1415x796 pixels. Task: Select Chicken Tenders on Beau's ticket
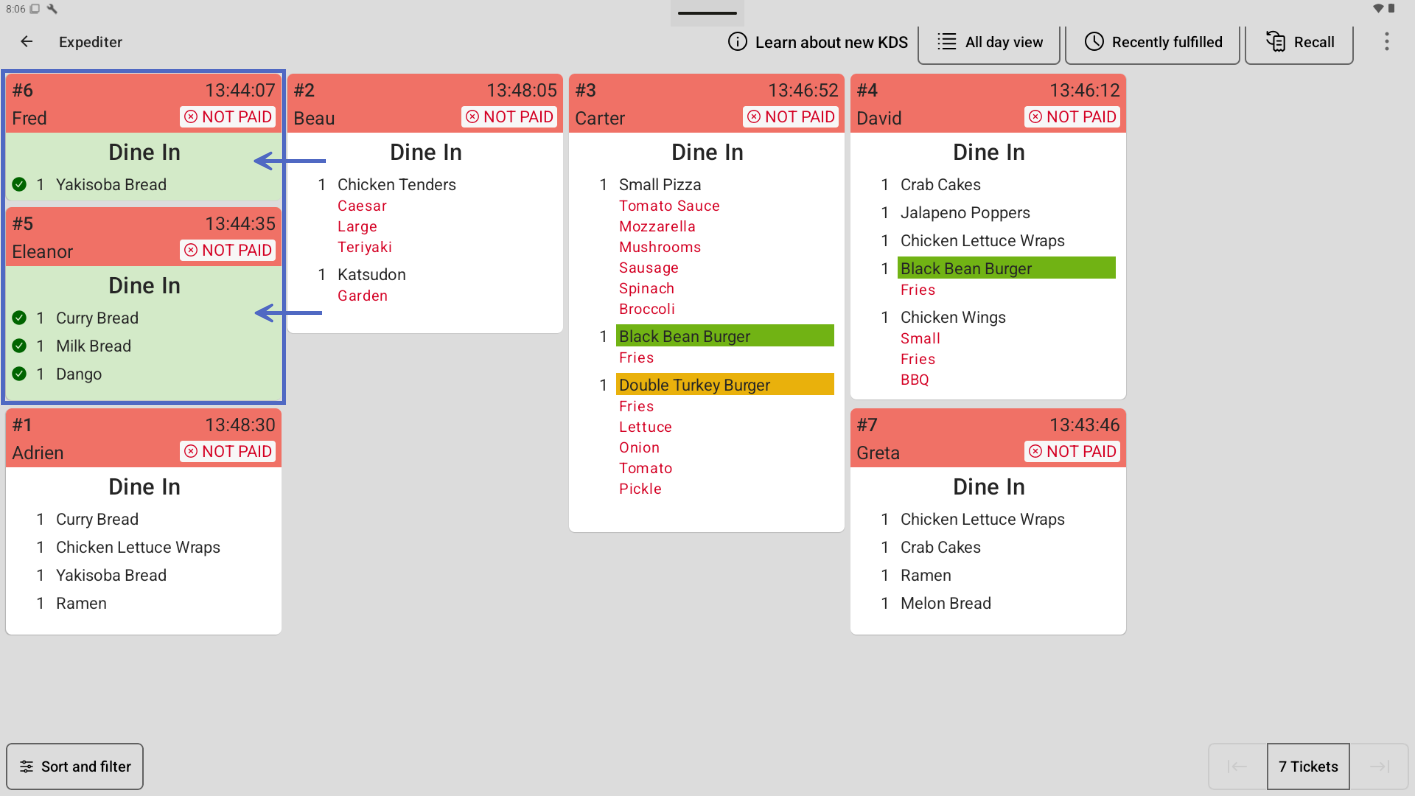[397, 185]
